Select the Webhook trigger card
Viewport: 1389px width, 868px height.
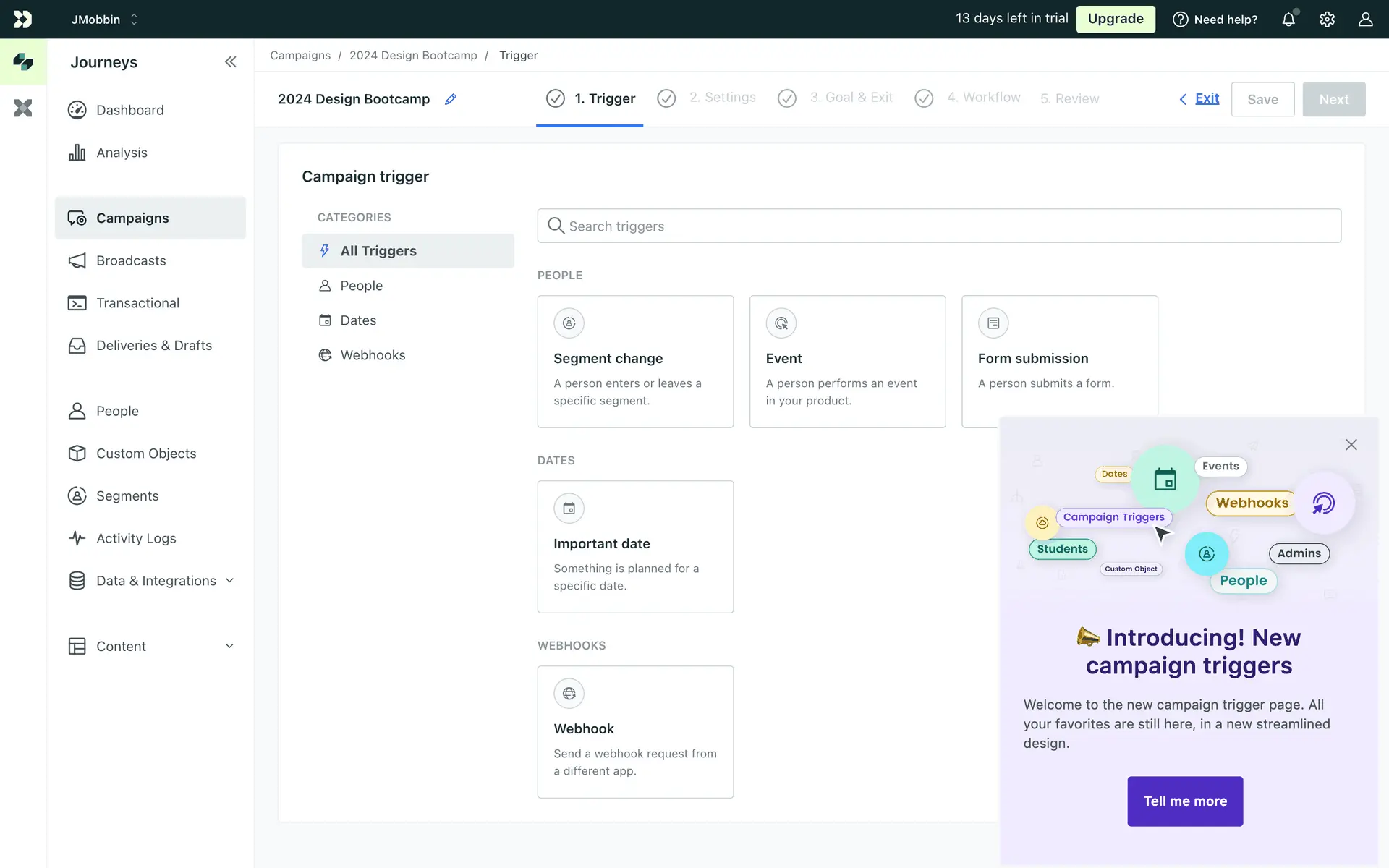pos(635,731)
